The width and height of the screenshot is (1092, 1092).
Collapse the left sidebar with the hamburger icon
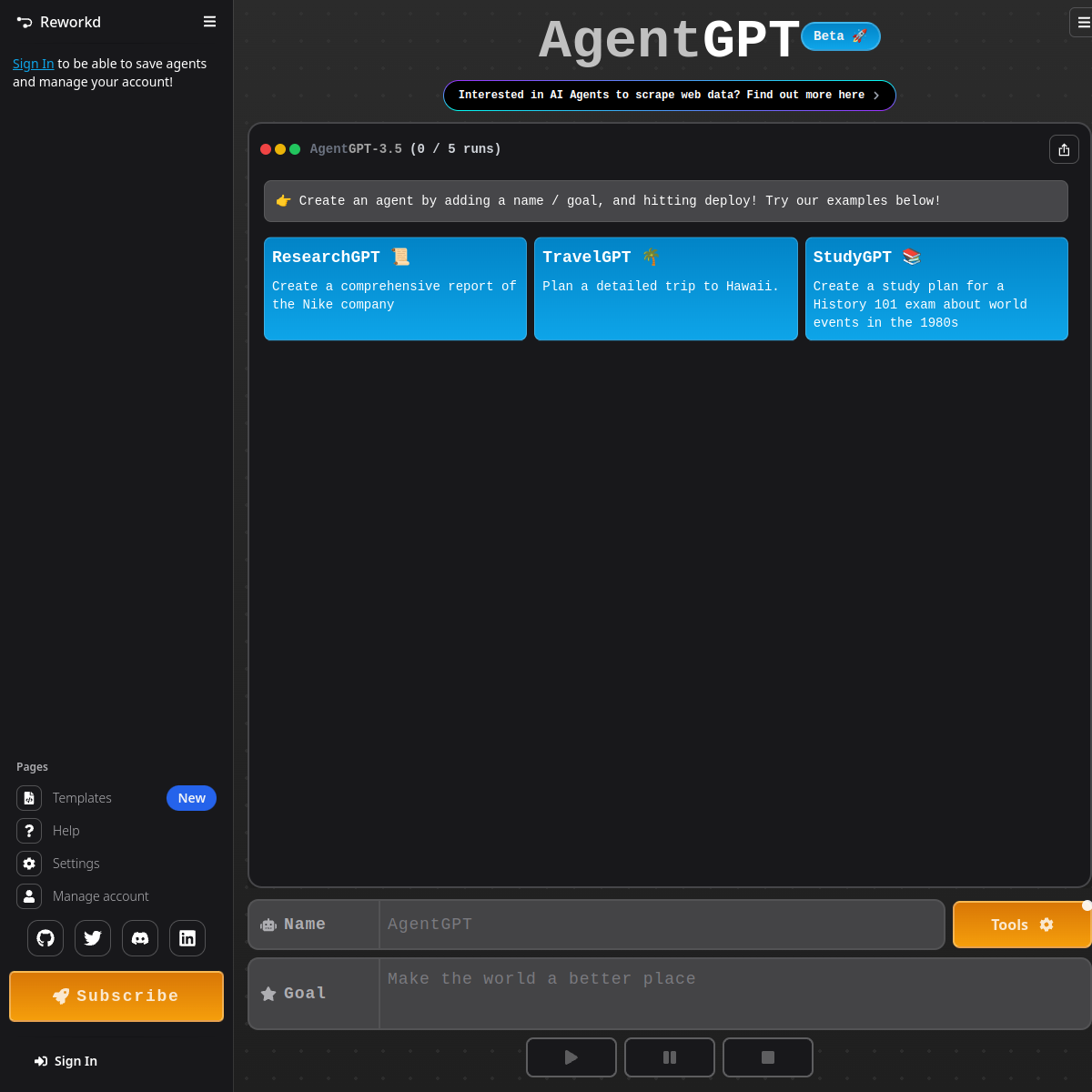(209, 21)
